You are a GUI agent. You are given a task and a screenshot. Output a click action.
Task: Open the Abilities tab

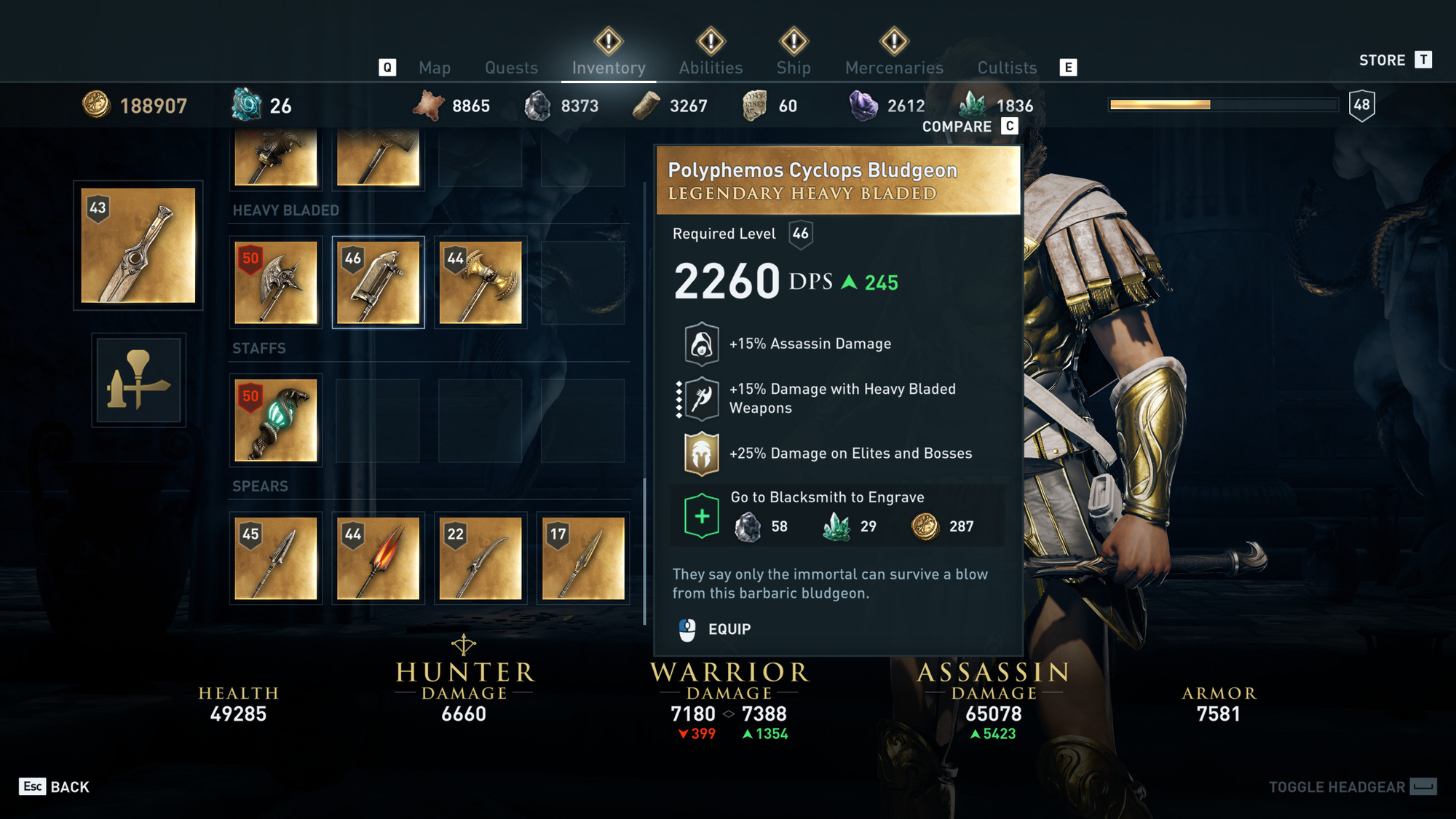click(711, 68)
